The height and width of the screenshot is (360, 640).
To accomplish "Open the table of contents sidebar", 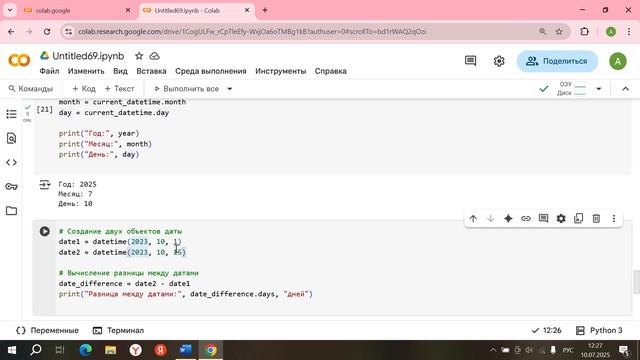I will point(11,114).
